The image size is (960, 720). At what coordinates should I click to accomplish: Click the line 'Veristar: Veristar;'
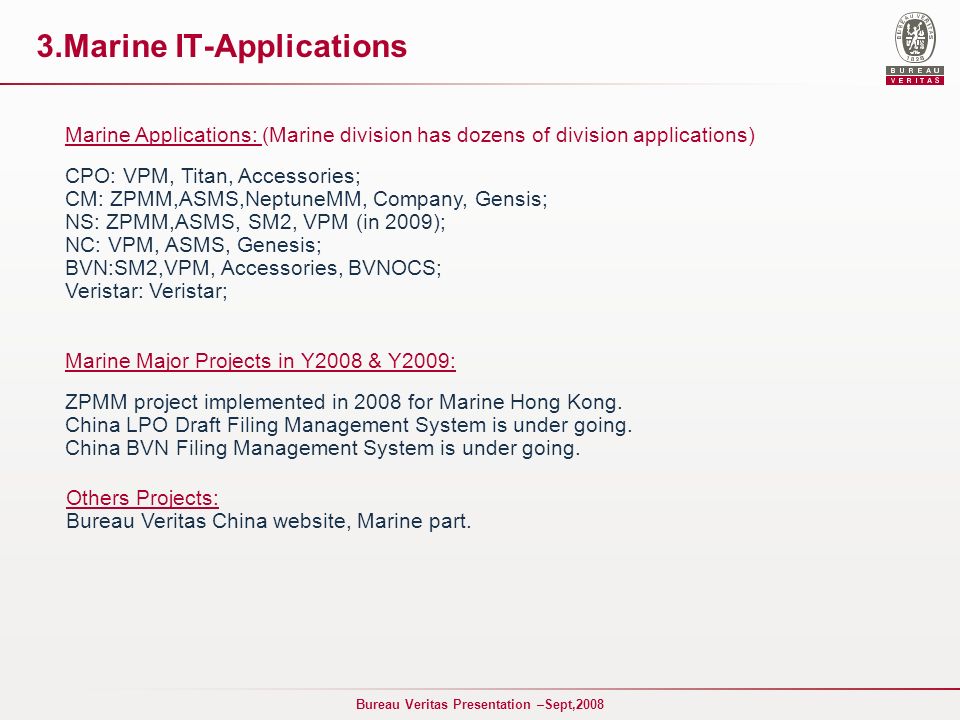(146, 291)
